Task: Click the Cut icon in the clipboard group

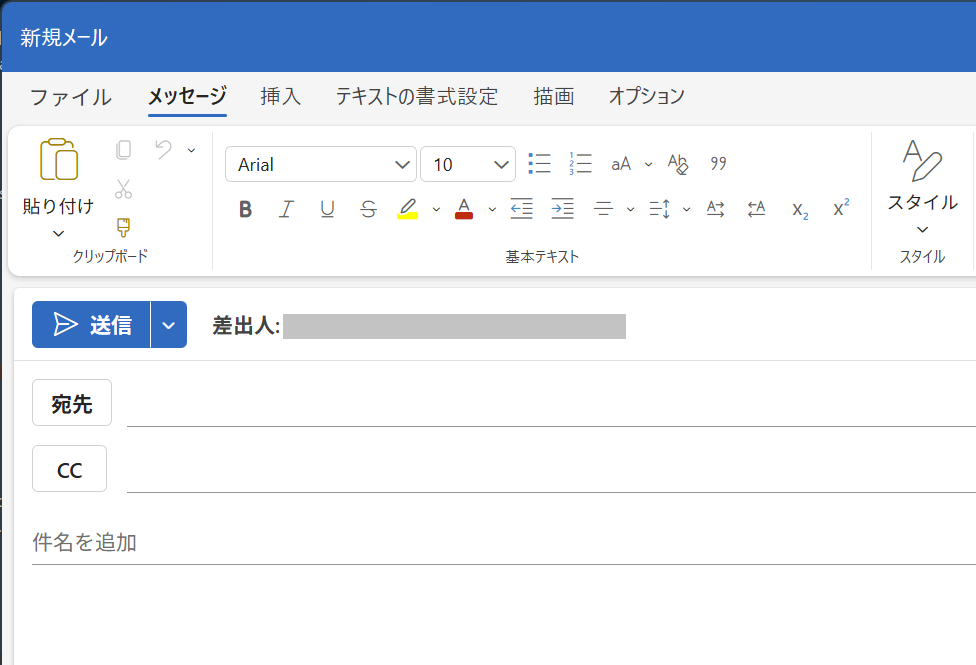Action: 122,190
